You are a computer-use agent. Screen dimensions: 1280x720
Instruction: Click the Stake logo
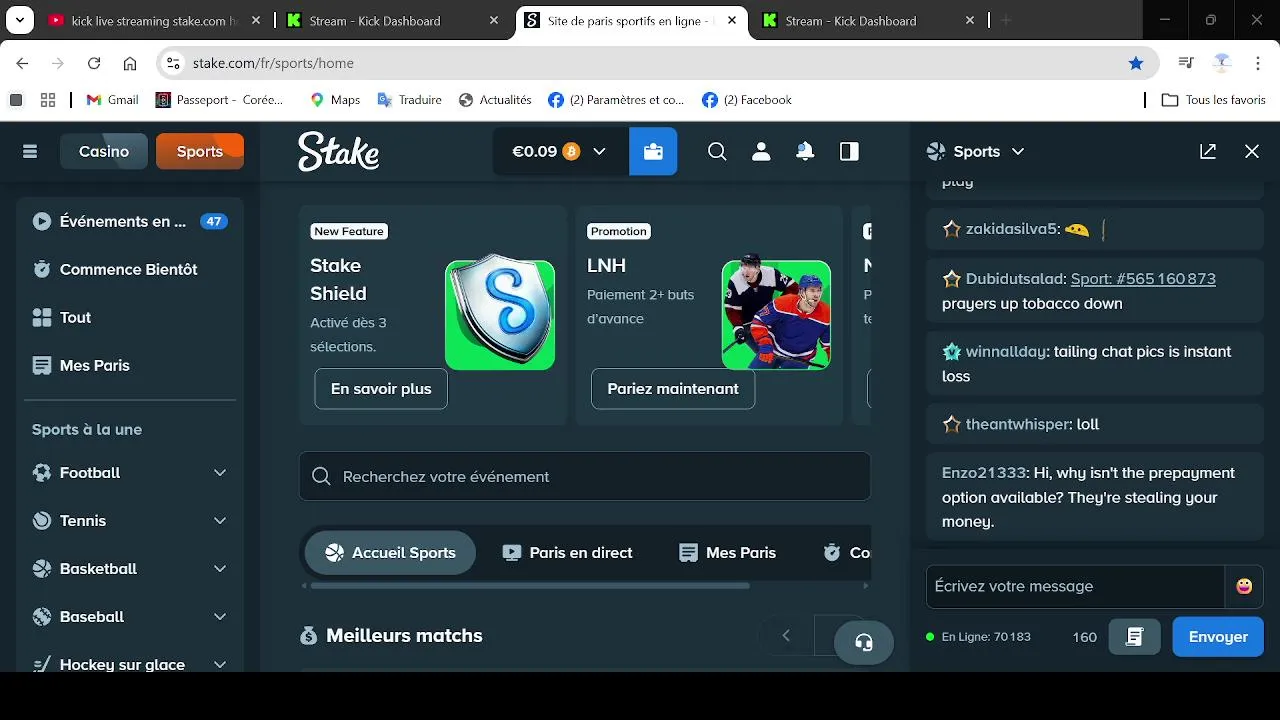tap(338, 151)
